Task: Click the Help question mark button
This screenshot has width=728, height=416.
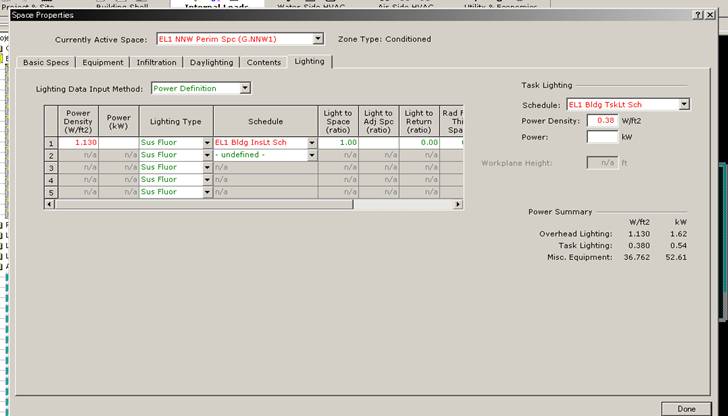Action: click(696, 16)
